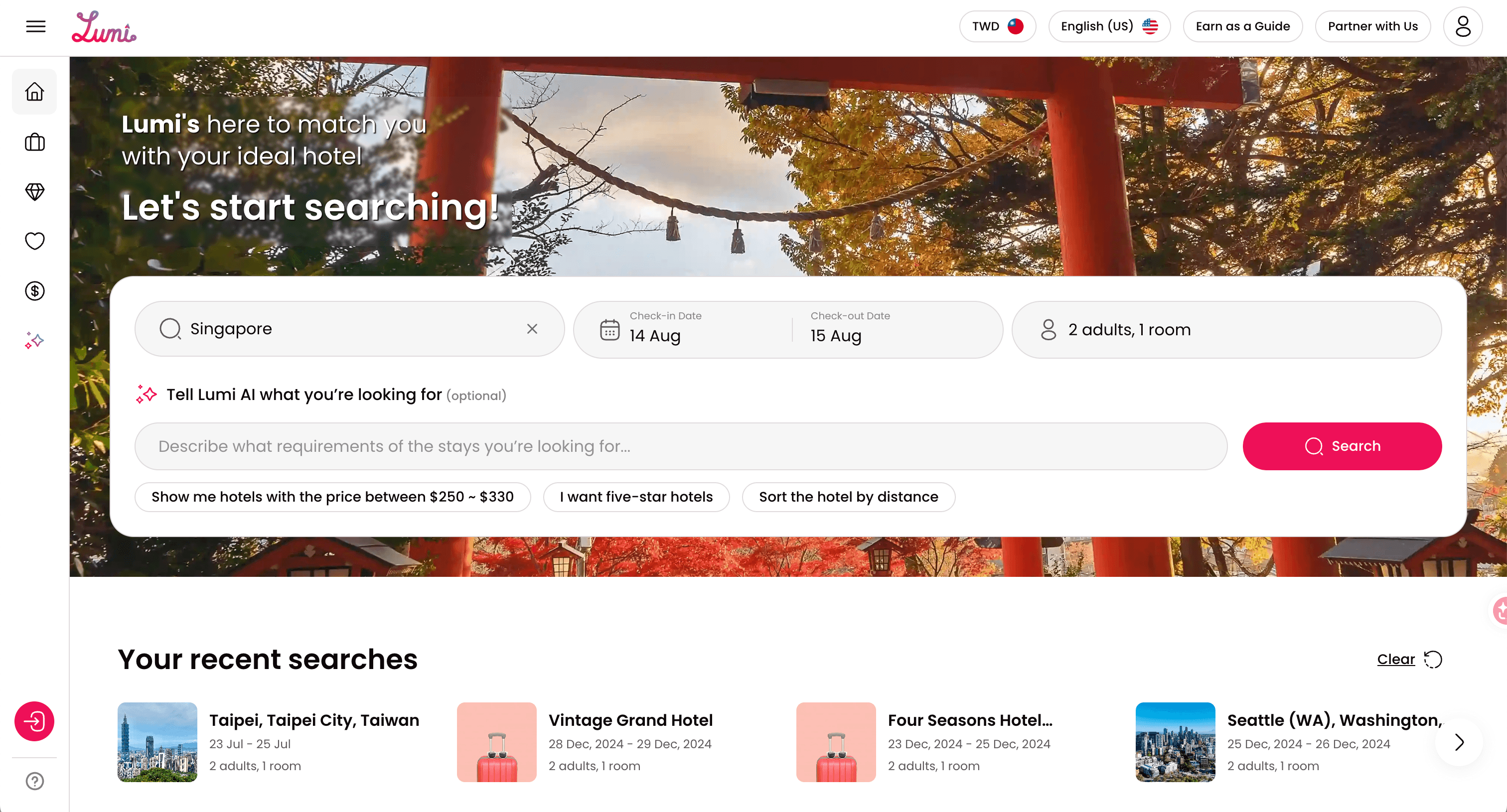Viewport: 1507px width, 812px height.
Task: Open the Taipei City thumbnail image
Action: (157, 742)
